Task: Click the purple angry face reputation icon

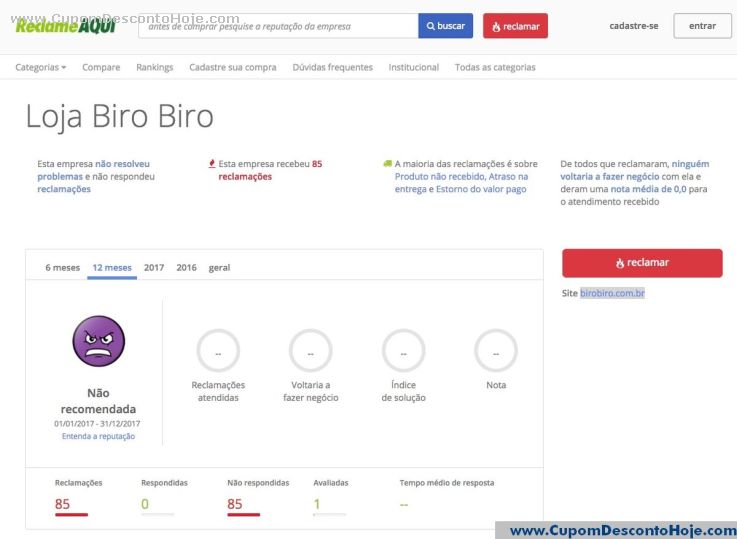Action: coord(99,341)
